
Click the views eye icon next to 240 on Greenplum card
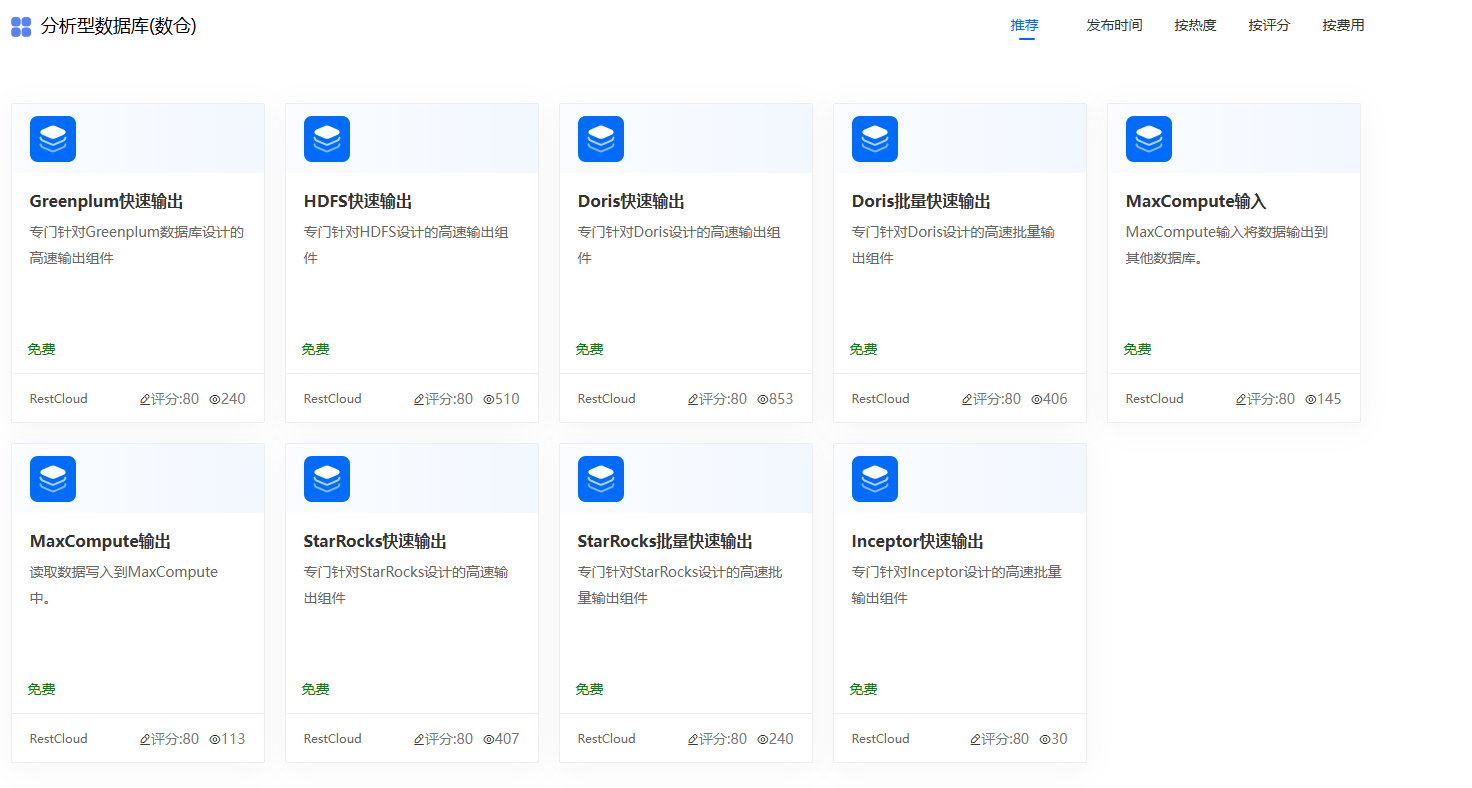[x=214, y=399]
